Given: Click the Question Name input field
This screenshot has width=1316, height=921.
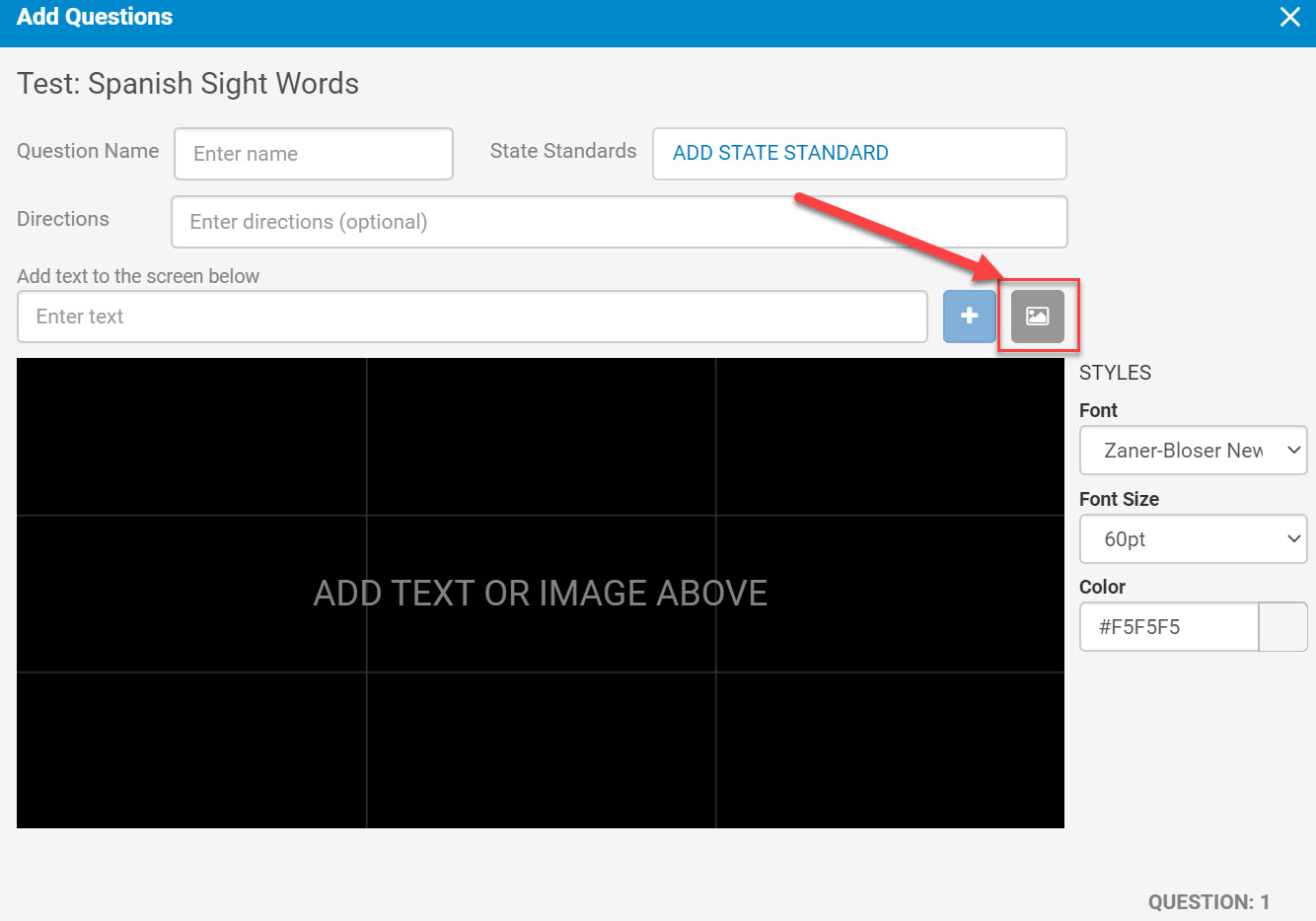Looking at the screenshot, I should tap(314, 154).
